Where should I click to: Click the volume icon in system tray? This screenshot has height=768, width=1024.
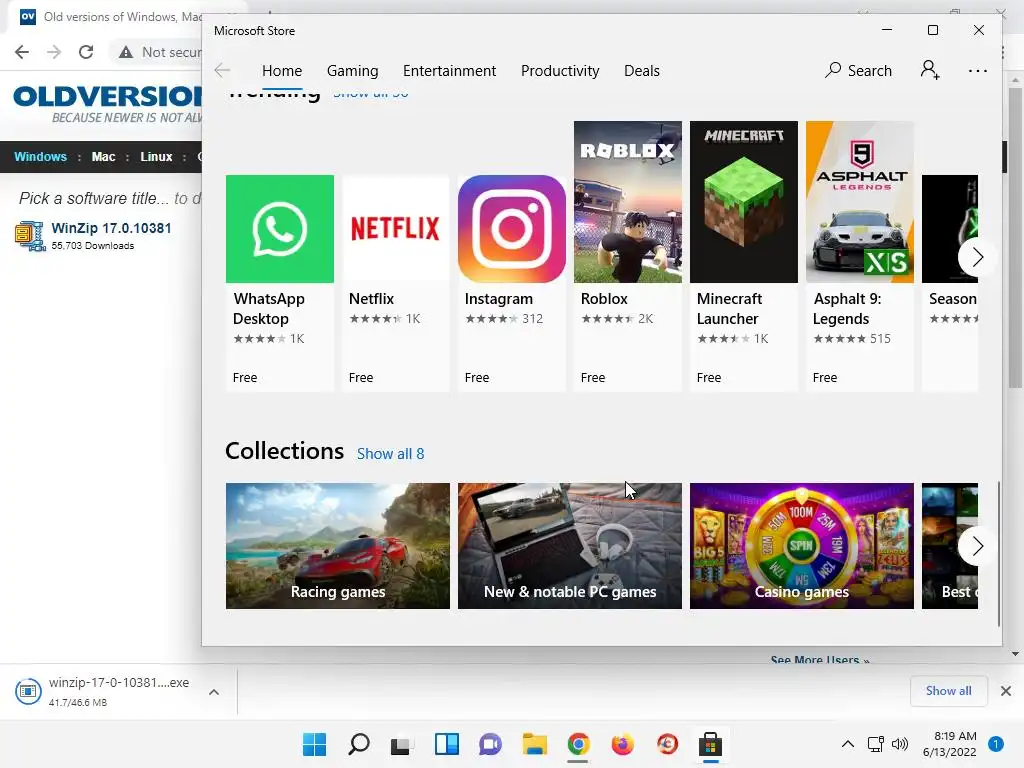(x=900, y=744)
